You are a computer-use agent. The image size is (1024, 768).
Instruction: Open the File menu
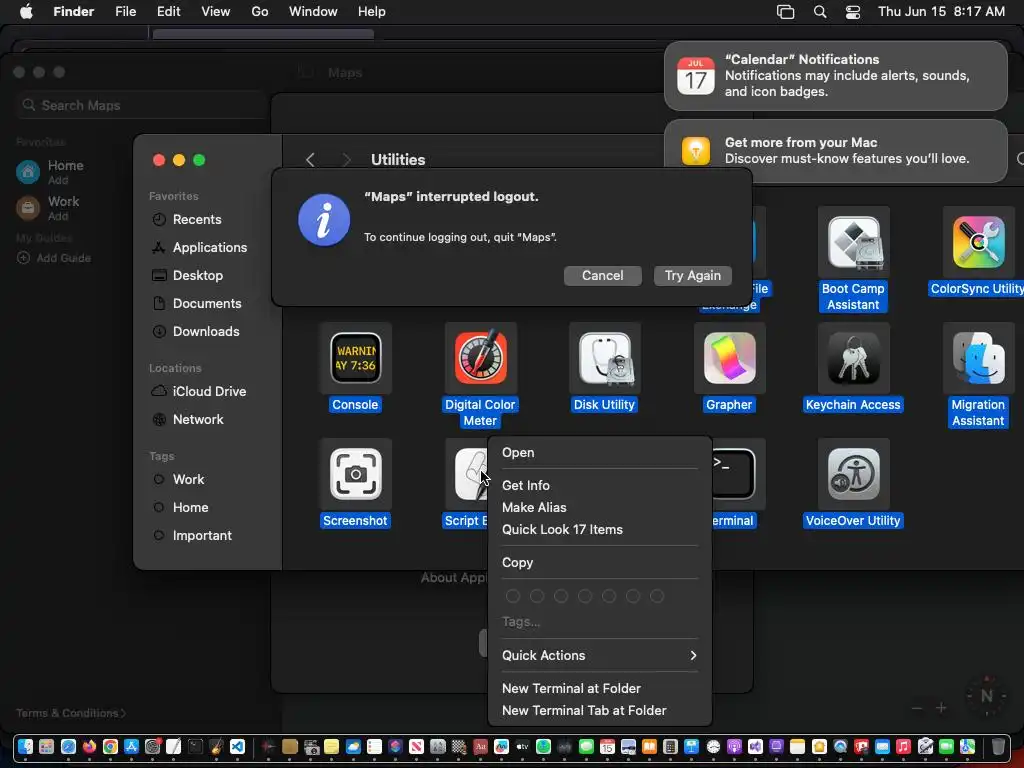coord(125,12)
